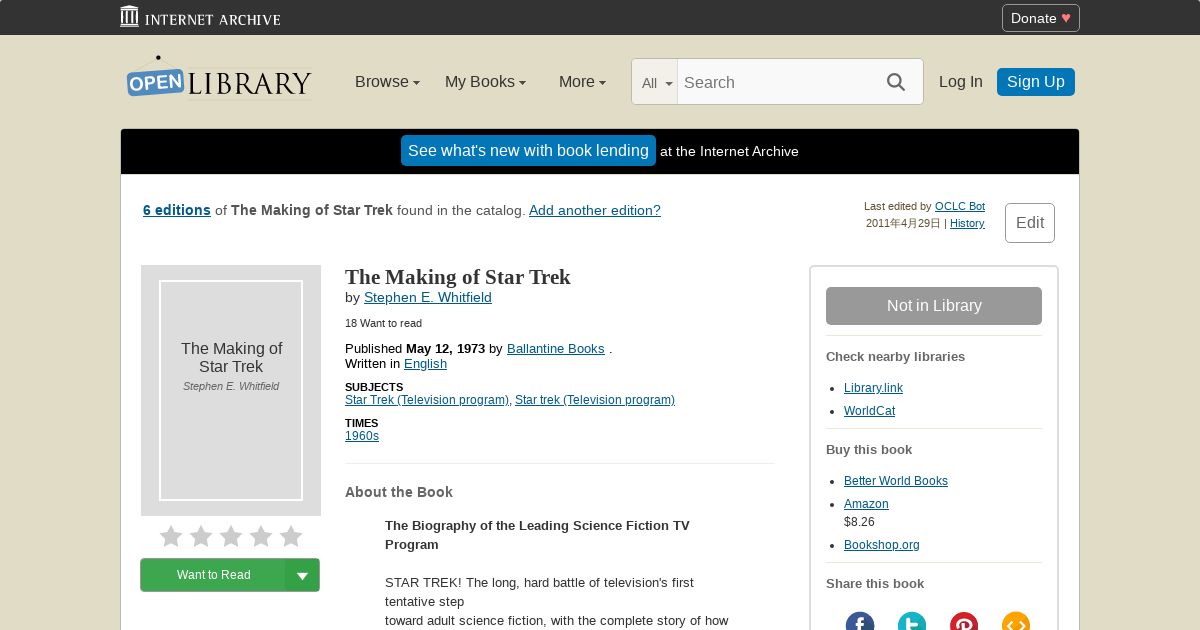
Task: Click the $8.26 Amazon price
Action: (859, 522)
